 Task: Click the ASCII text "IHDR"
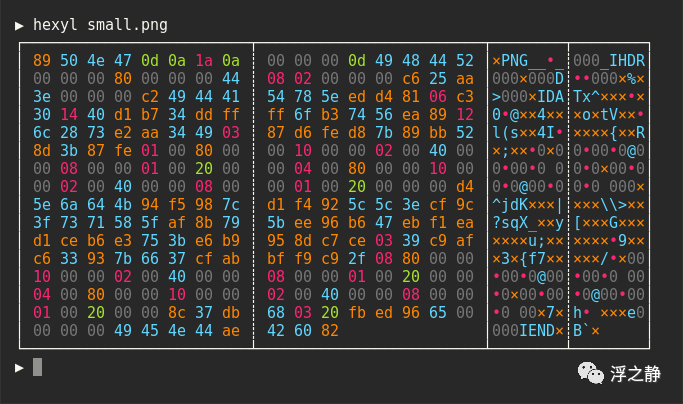(627, 61)
